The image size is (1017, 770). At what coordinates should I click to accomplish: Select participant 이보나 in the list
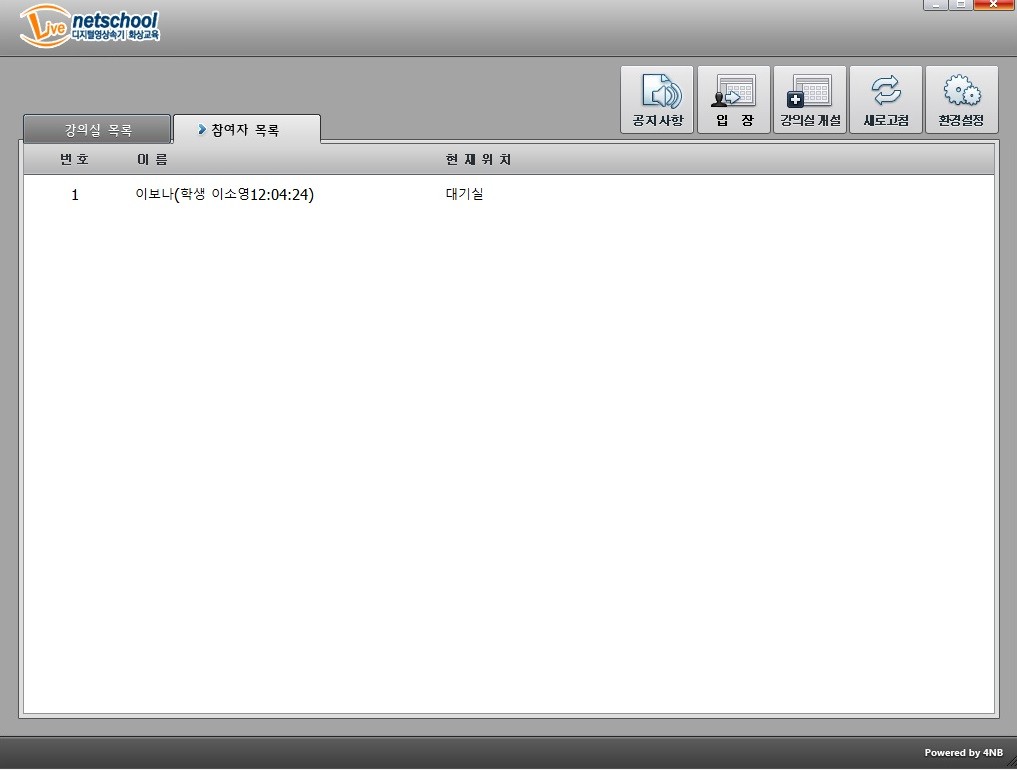(224, 195)
